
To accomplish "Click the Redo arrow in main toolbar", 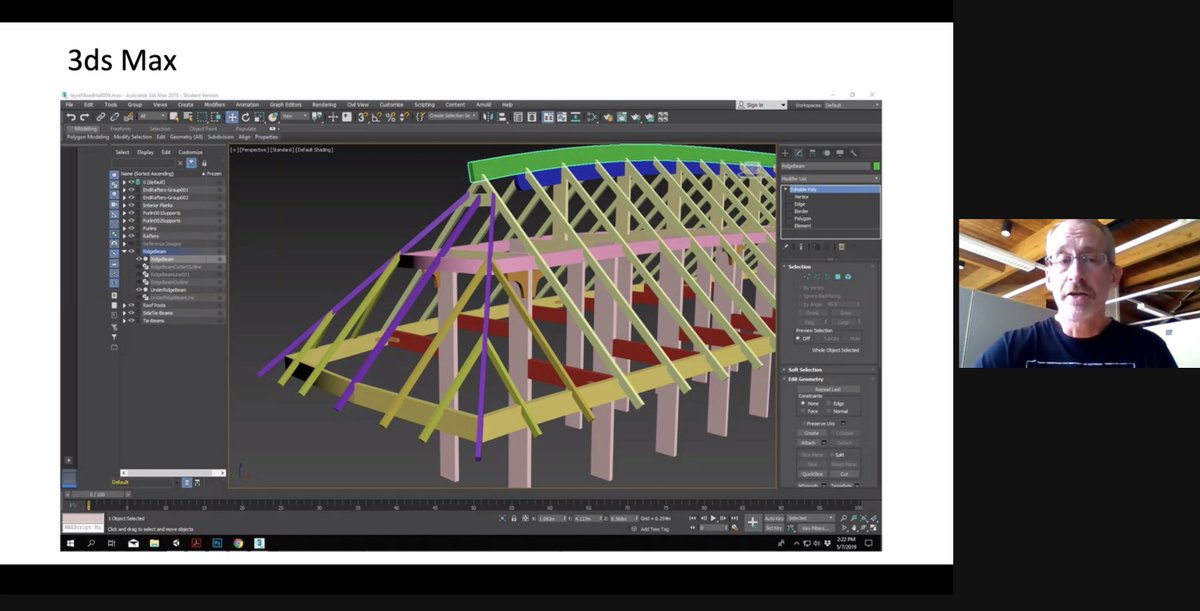I will pyautogui.click(x=84, y=116).
